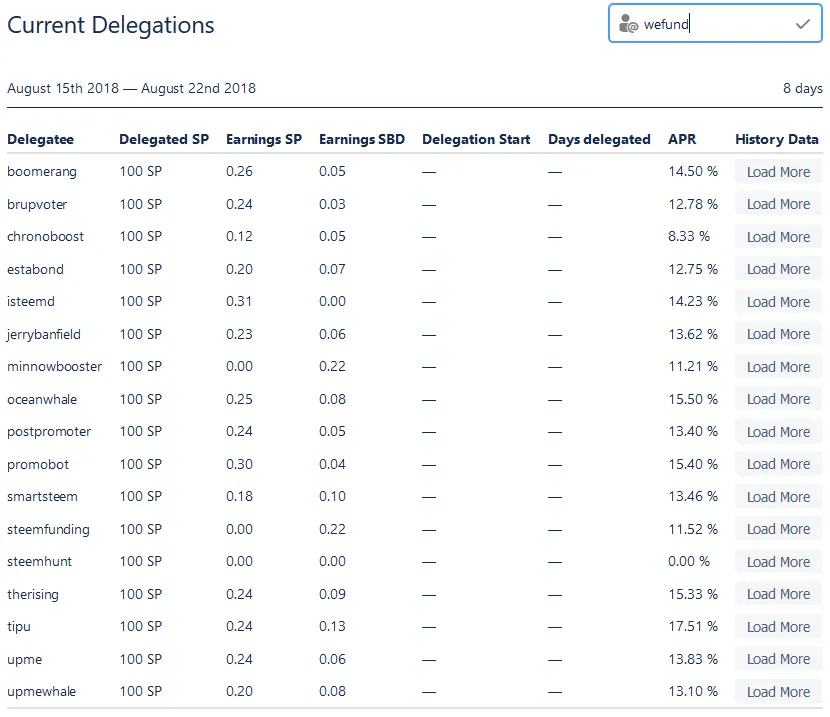The width and height of the screenshot is (830, 717).
Task: Select the upmewhale delegatee name
Action: (x=41, y=692)
